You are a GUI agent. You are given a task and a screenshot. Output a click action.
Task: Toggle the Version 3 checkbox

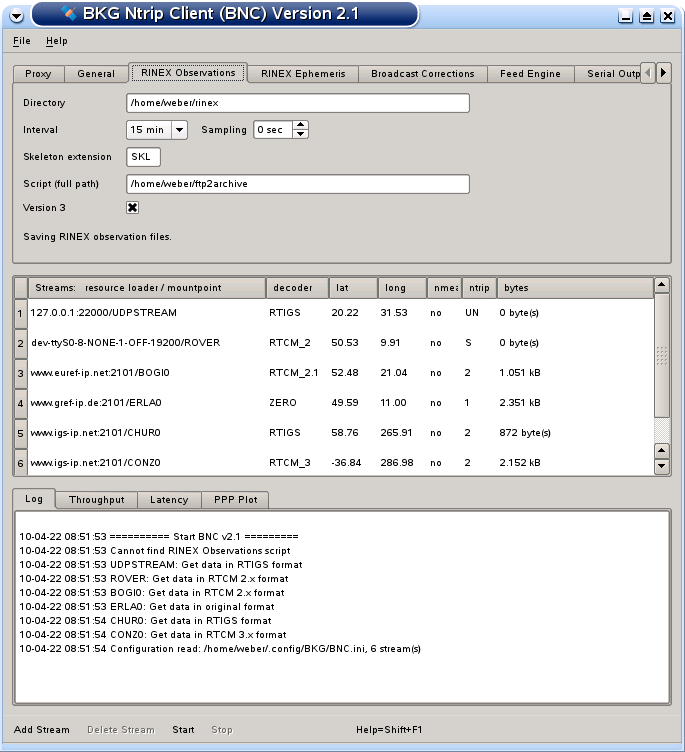click(x=133, y=208)
